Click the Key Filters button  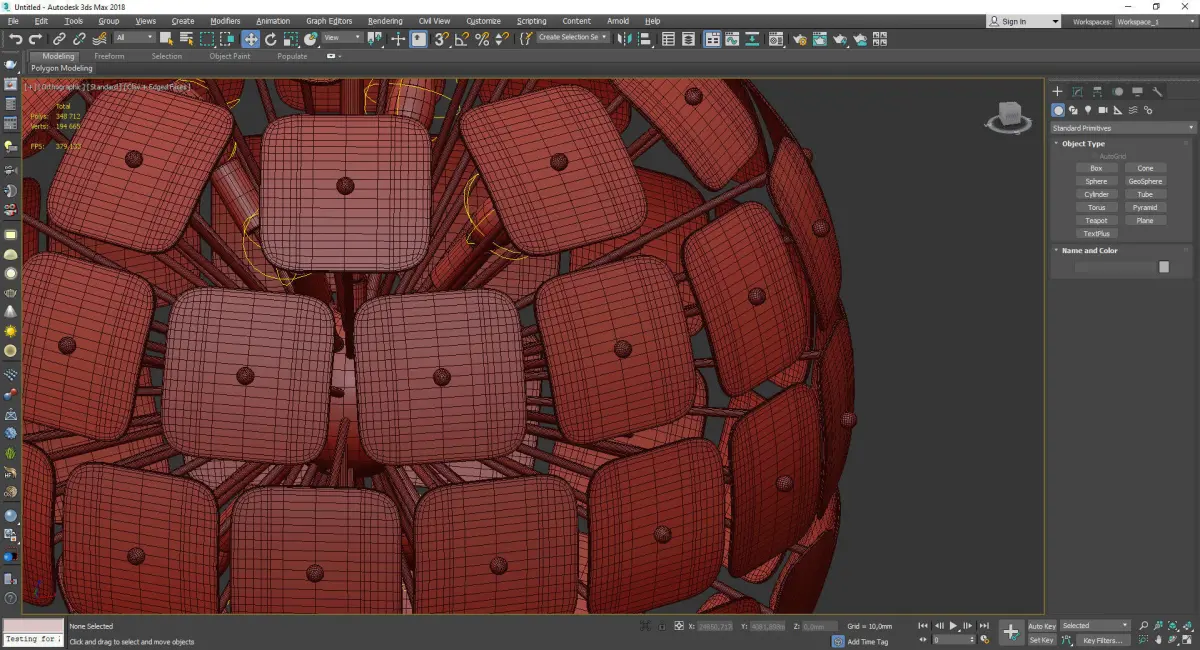1101,640
